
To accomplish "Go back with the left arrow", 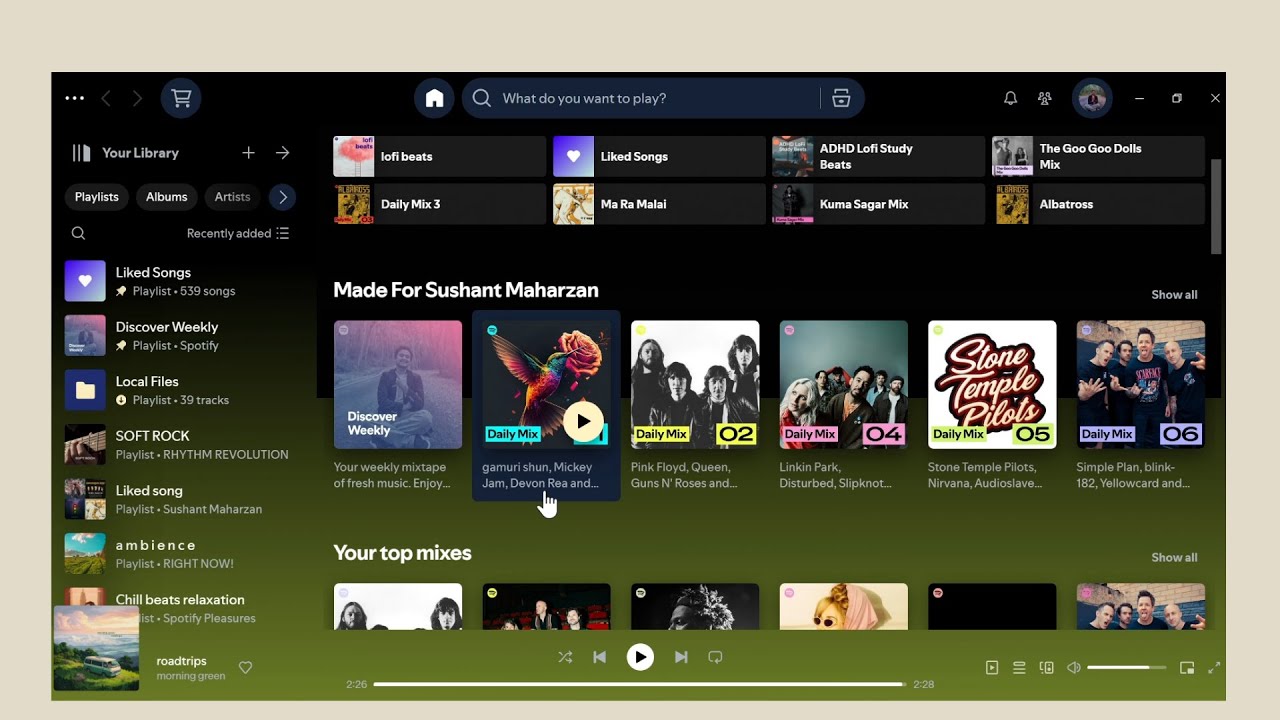I will (106, 98).
